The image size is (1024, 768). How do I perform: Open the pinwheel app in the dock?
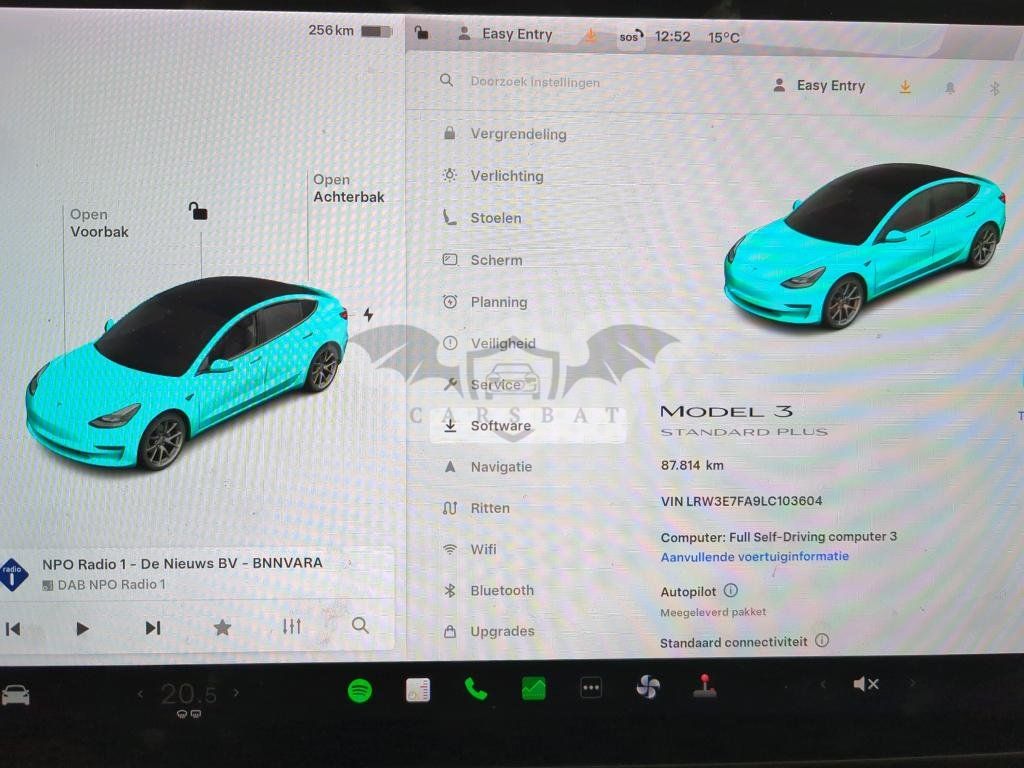pyautogui.click(x=648, y=687)
